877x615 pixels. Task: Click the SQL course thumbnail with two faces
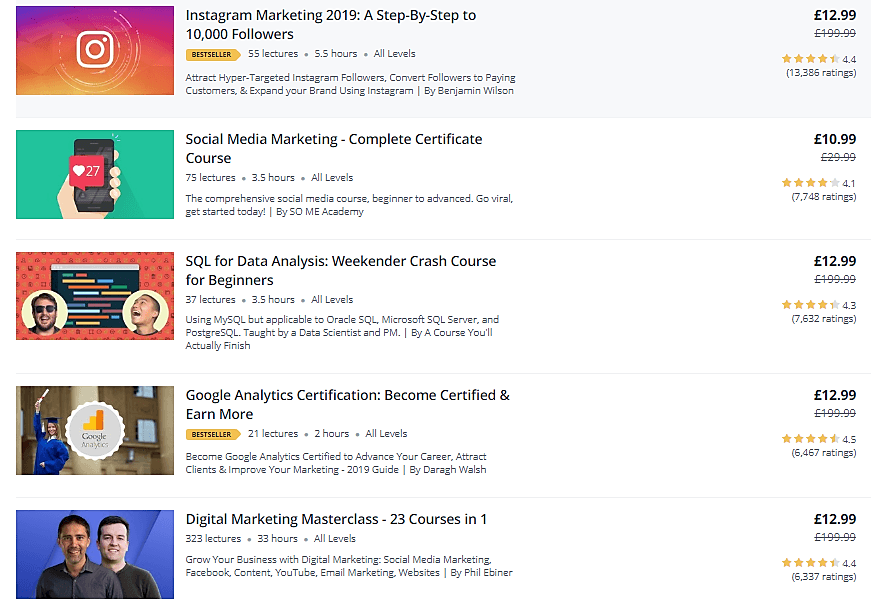(x=95, y=296)
